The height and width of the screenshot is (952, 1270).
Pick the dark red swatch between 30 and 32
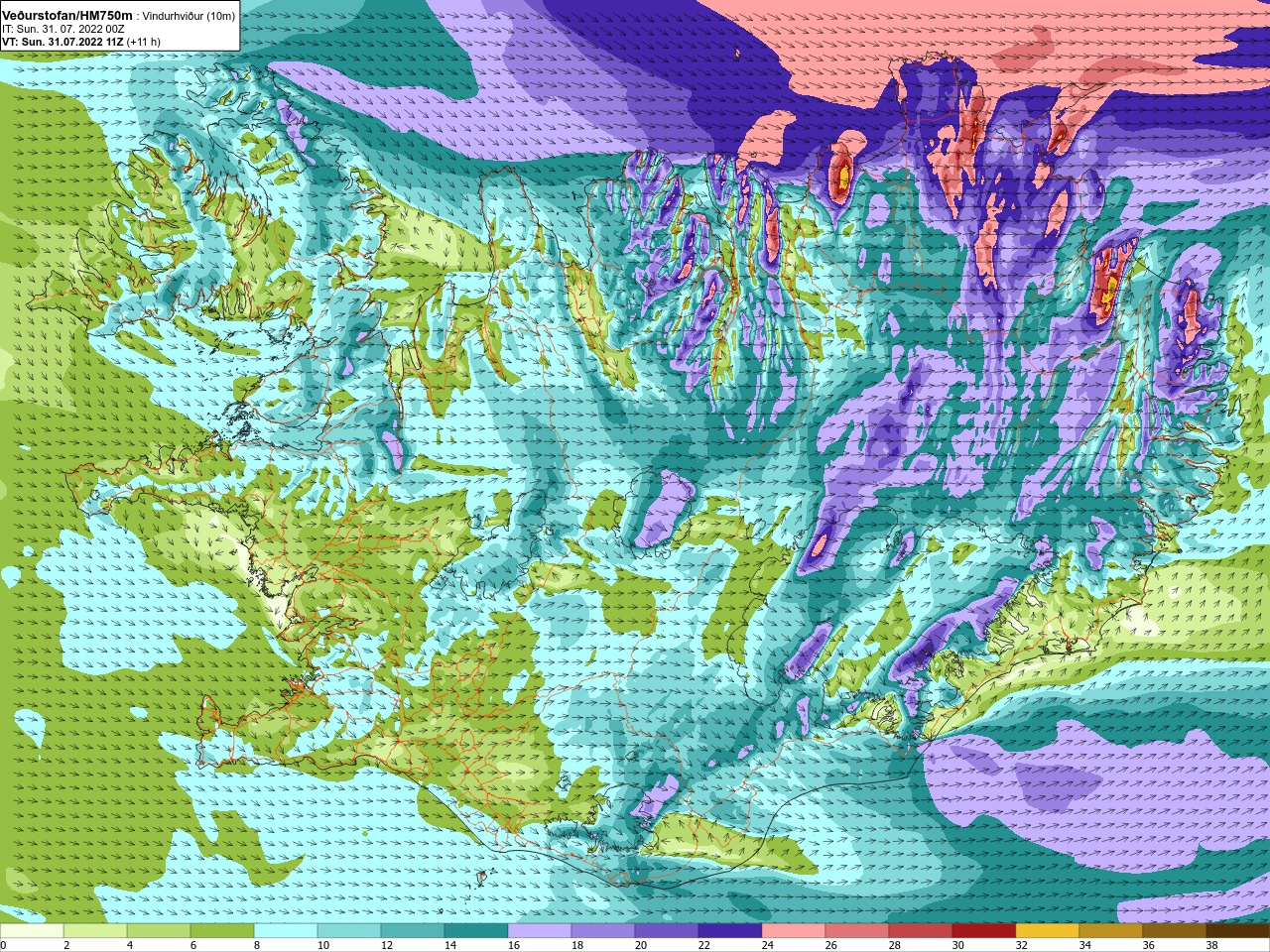pos(984,931)
